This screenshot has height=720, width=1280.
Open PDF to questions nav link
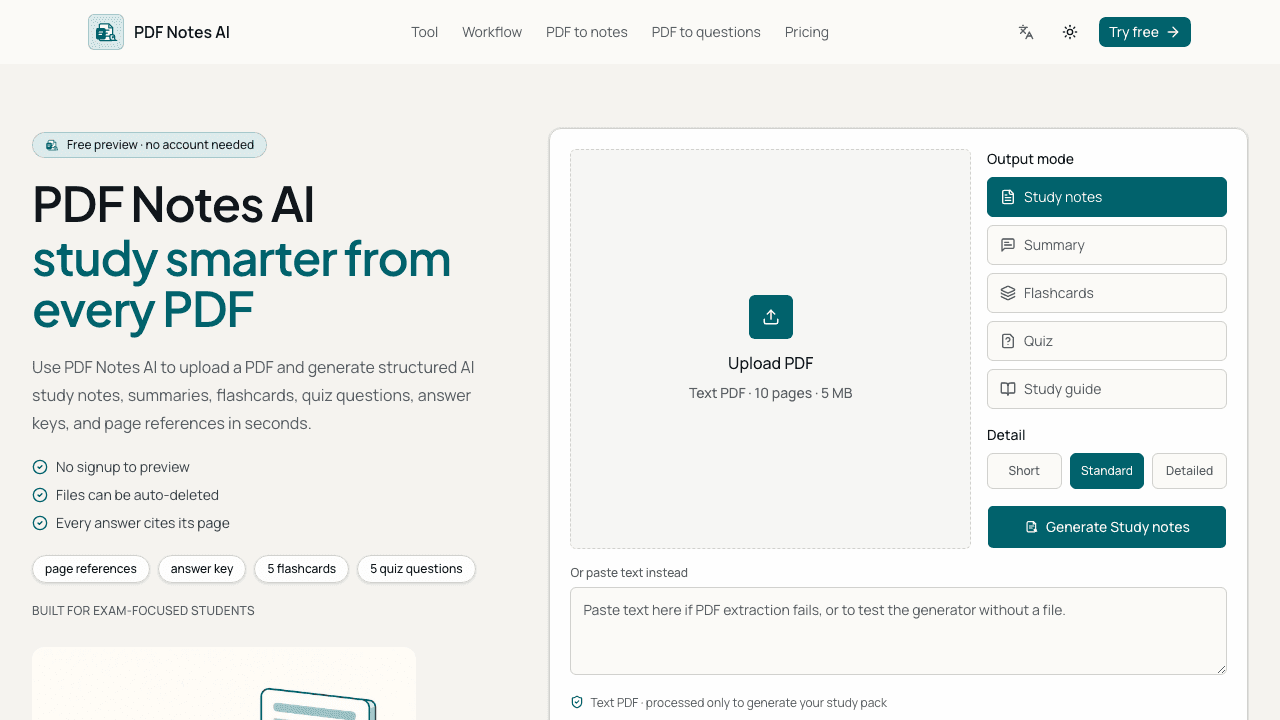(706, 32)
